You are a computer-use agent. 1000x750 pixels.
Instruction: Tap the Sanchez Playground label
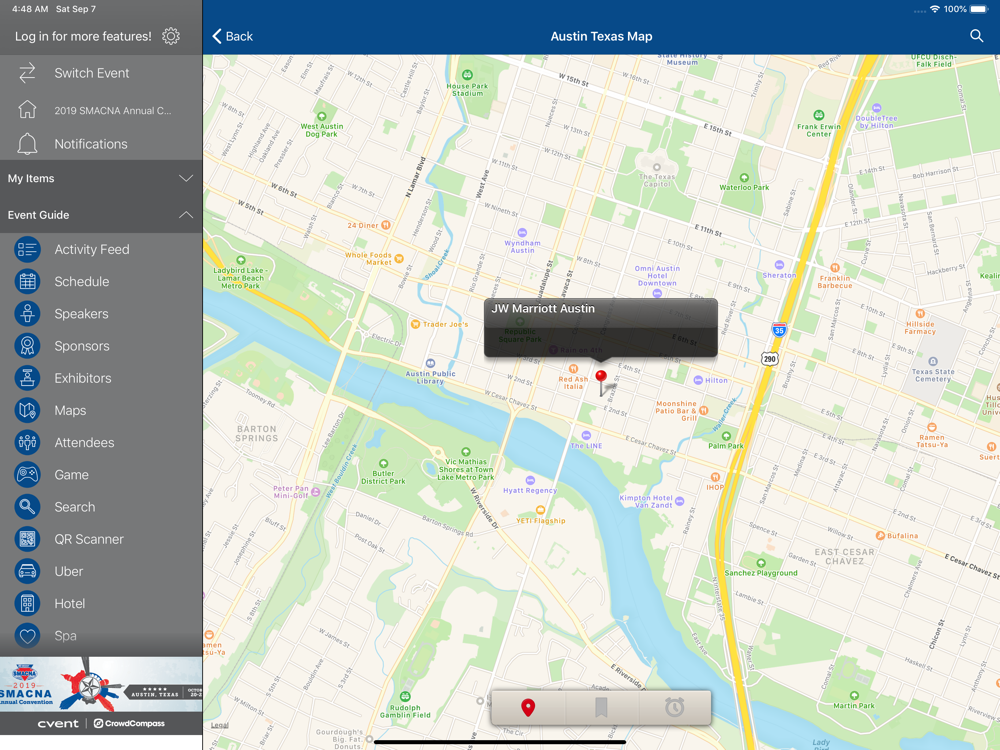pyautogui.click(x=761, y=573)
